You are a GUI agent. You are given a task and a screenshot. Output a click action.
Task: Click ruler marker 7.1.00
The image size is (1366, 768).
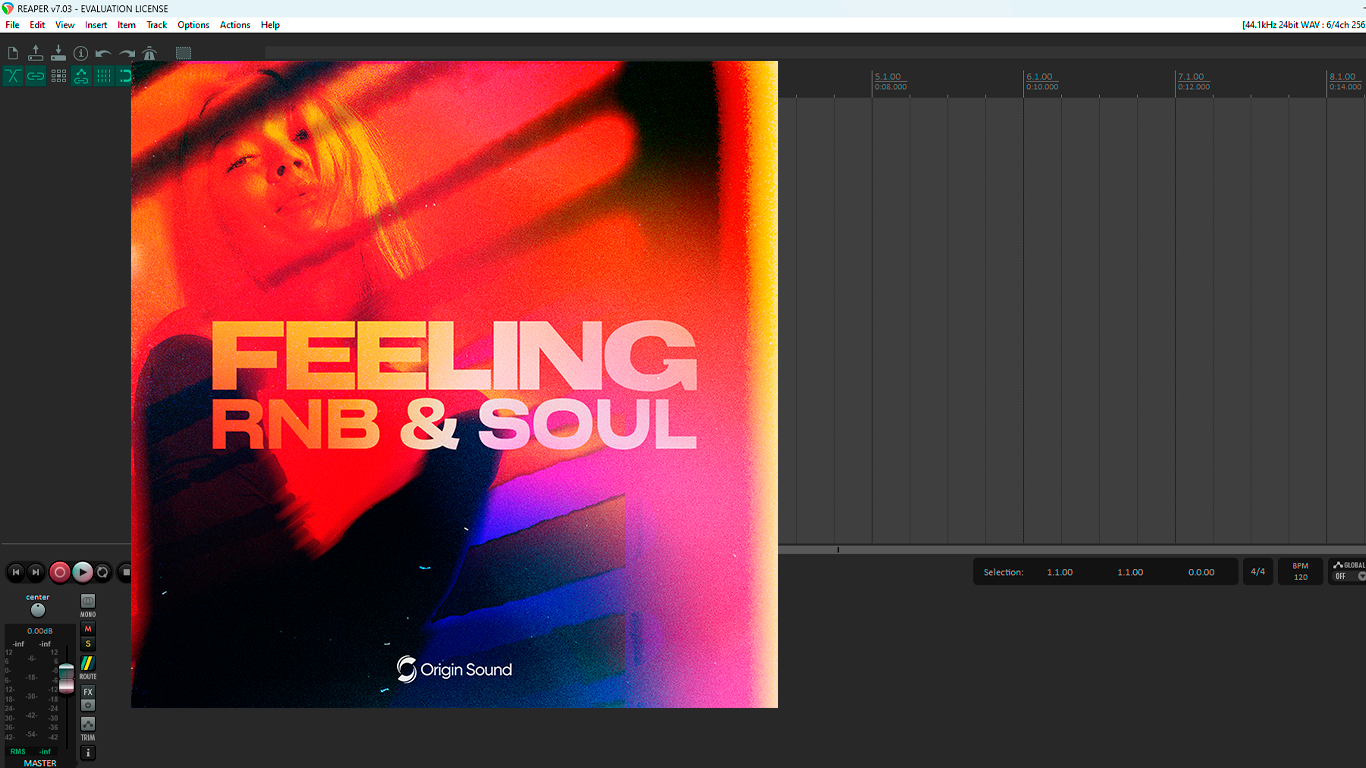point(1191,77)
